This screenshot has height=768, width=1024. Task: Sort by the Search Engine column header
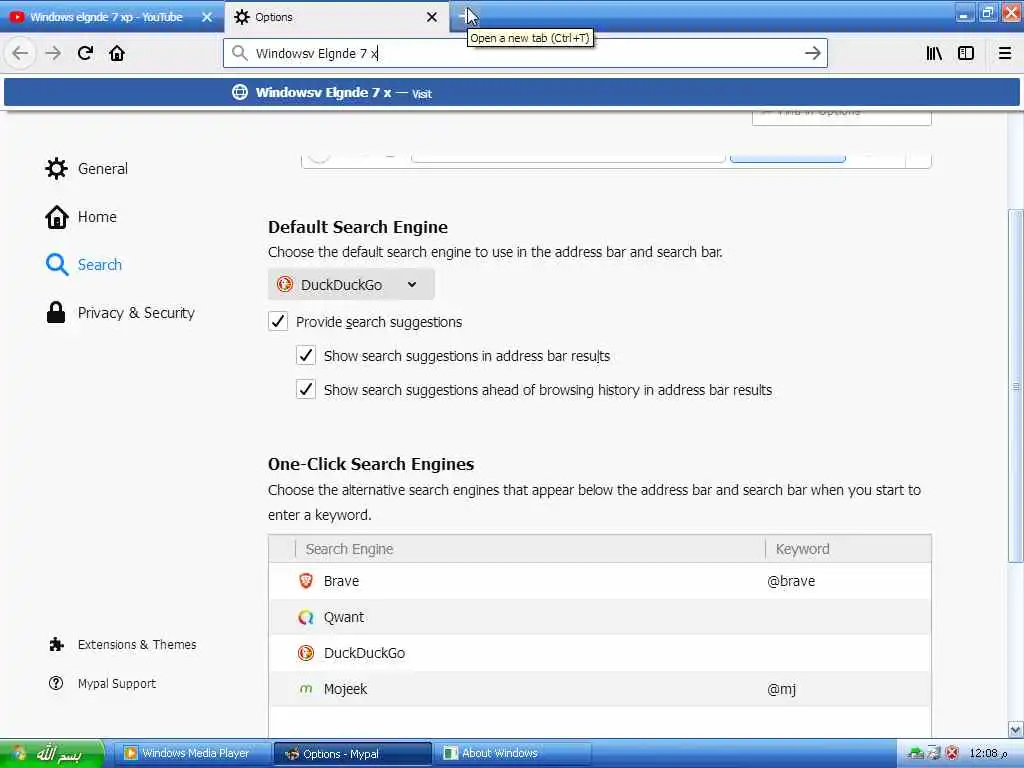[x=530, y=549]
